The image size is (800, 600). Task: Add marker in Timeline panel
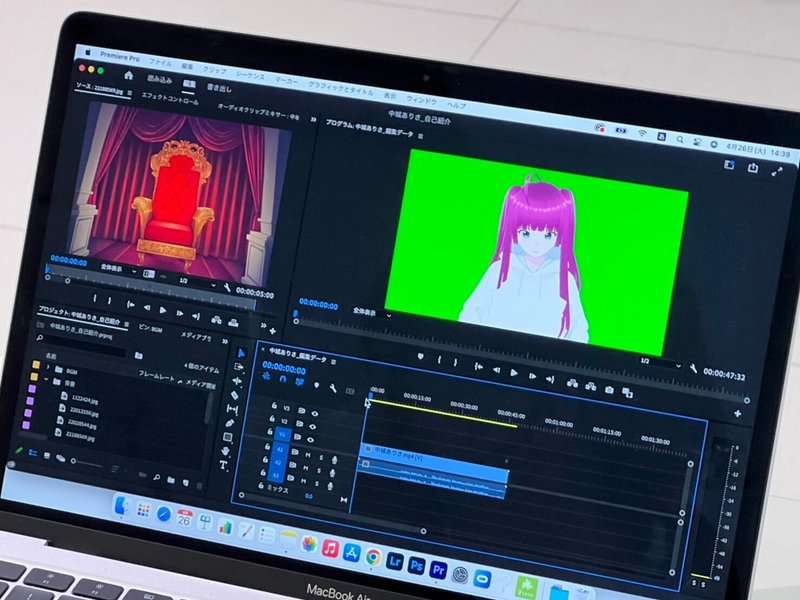[x=316, y=386]
